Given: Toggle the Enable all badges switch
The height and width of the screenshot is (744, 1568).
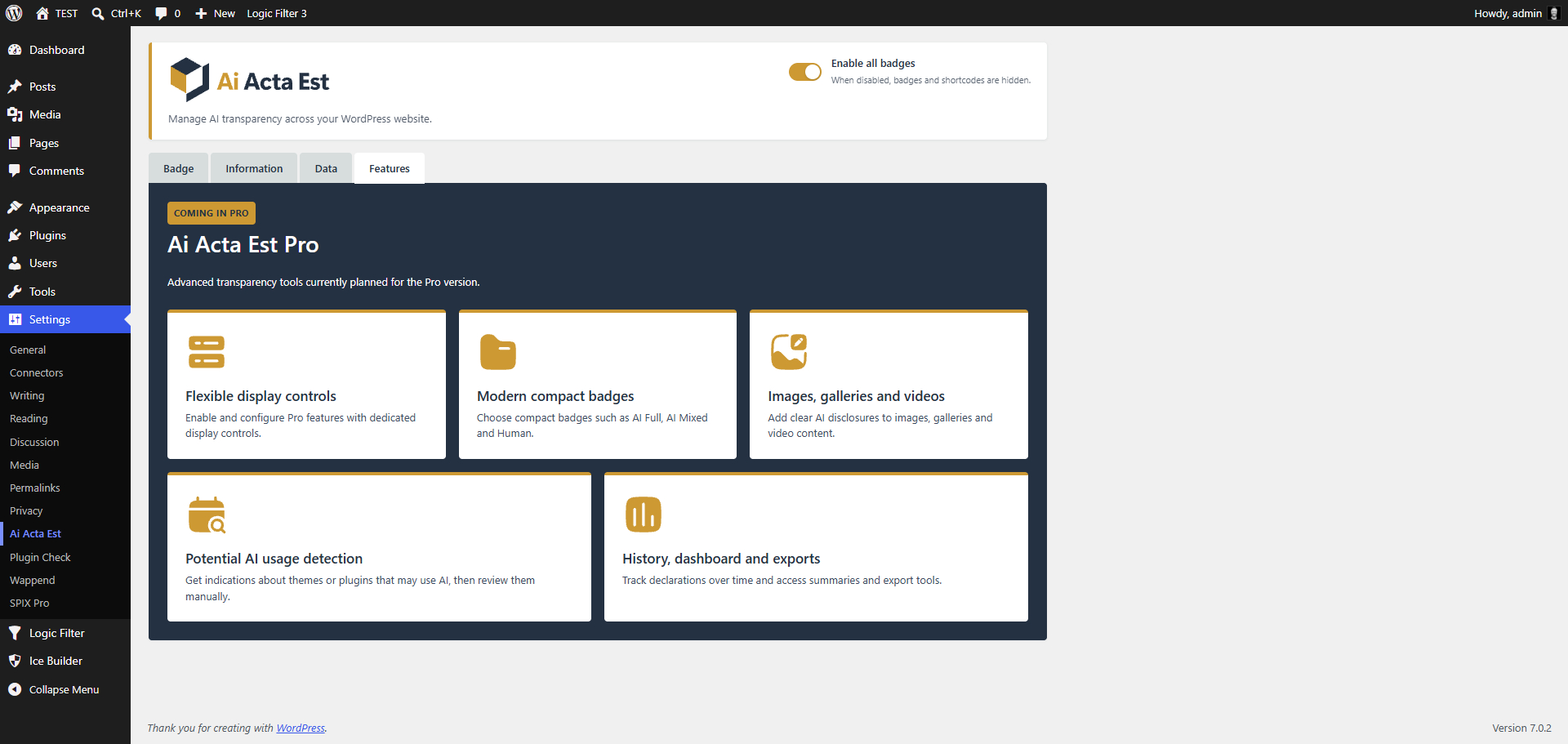Looking at the screenshot, I should point(804,72).
